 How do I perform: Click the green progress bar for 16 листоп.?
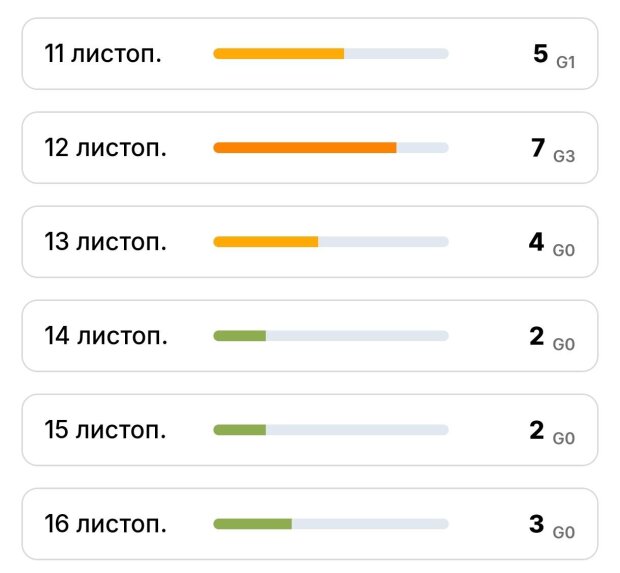pyautogui.click(x=253, y=524)
